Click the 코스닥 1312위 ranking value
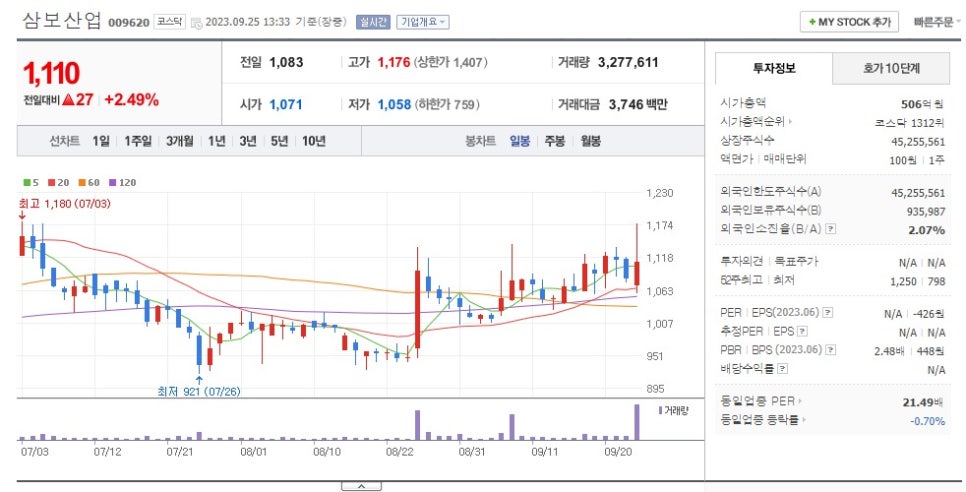The height and width of the screenshot is (492, 966). click(x=909, y=123)
